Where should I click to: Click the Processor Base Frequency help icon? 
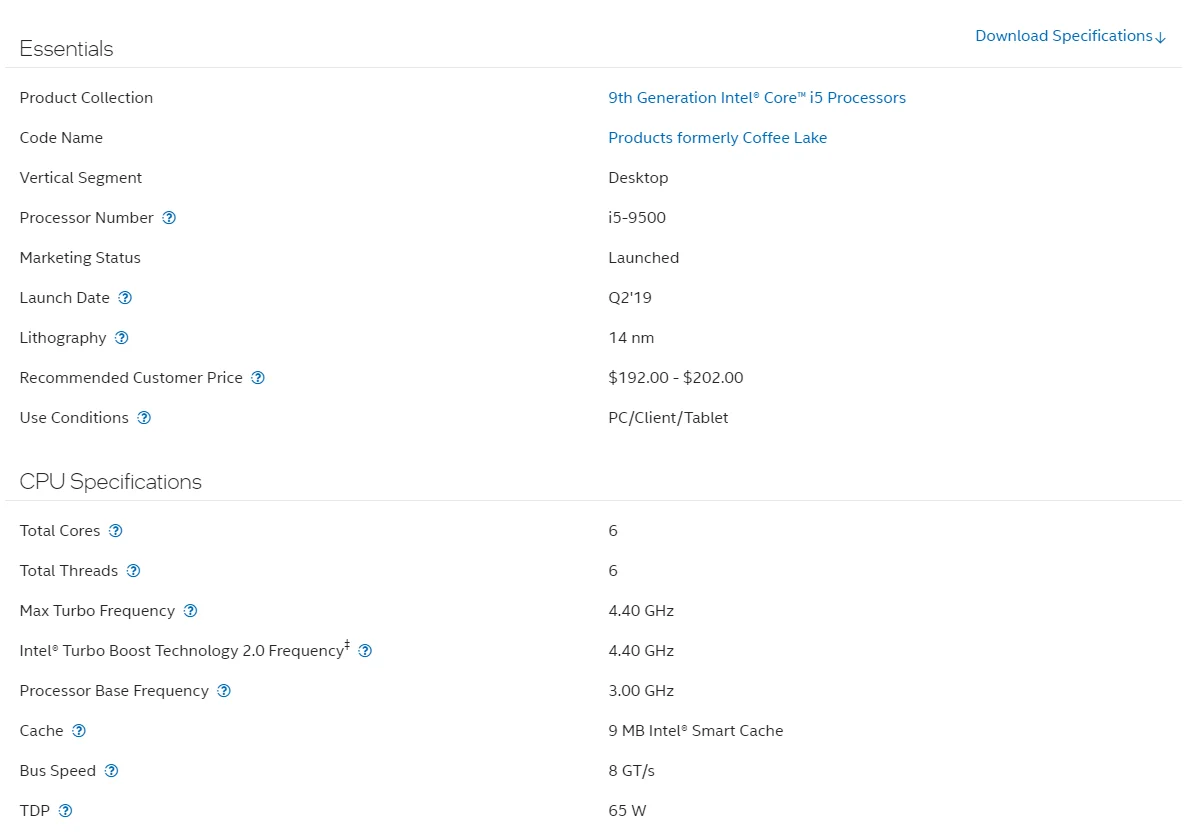(224, 691)
